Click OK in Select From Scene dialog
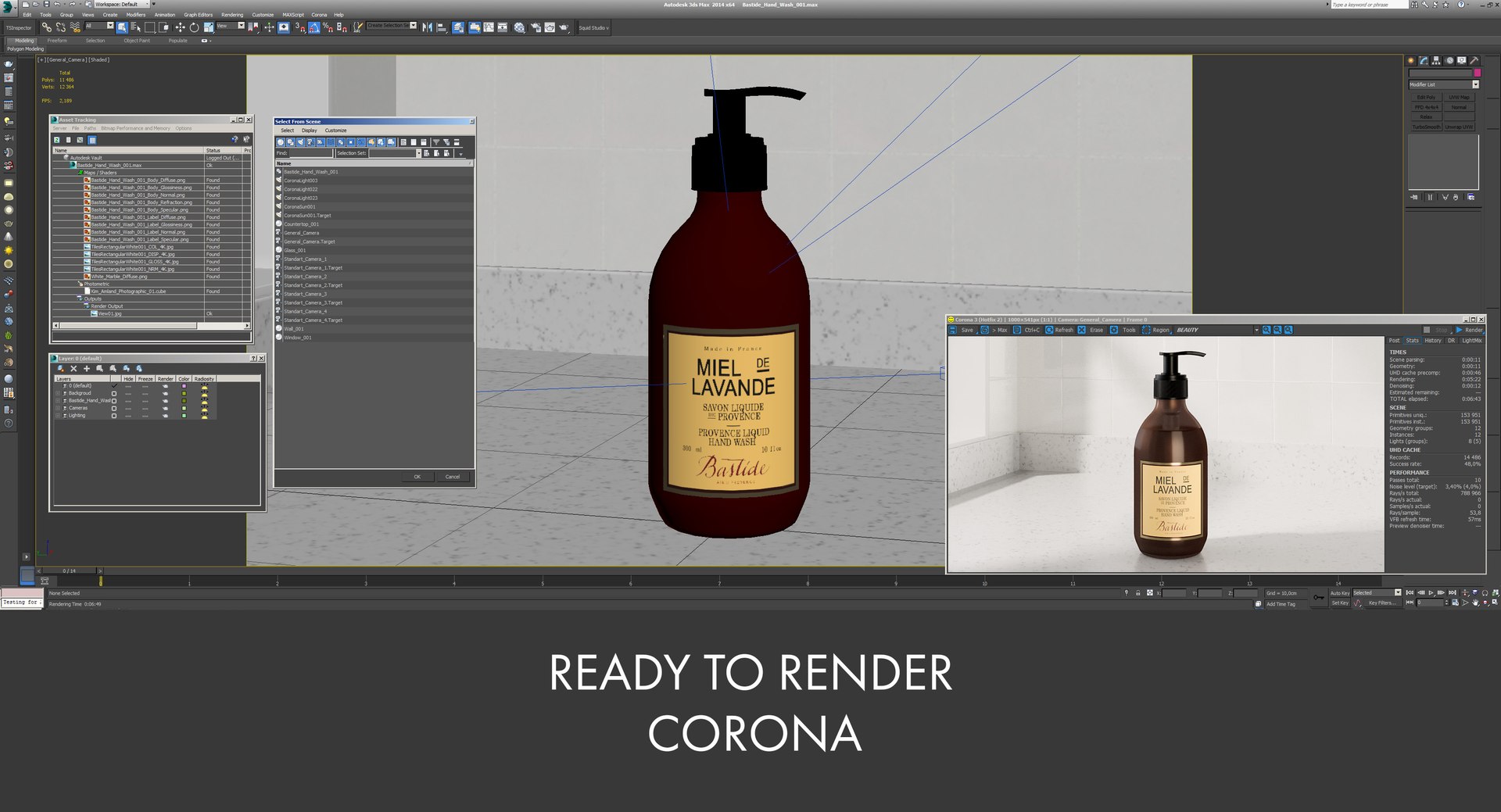Viewport: 1501px width, 812px height. pyautogui.click(x=417, y=477)
